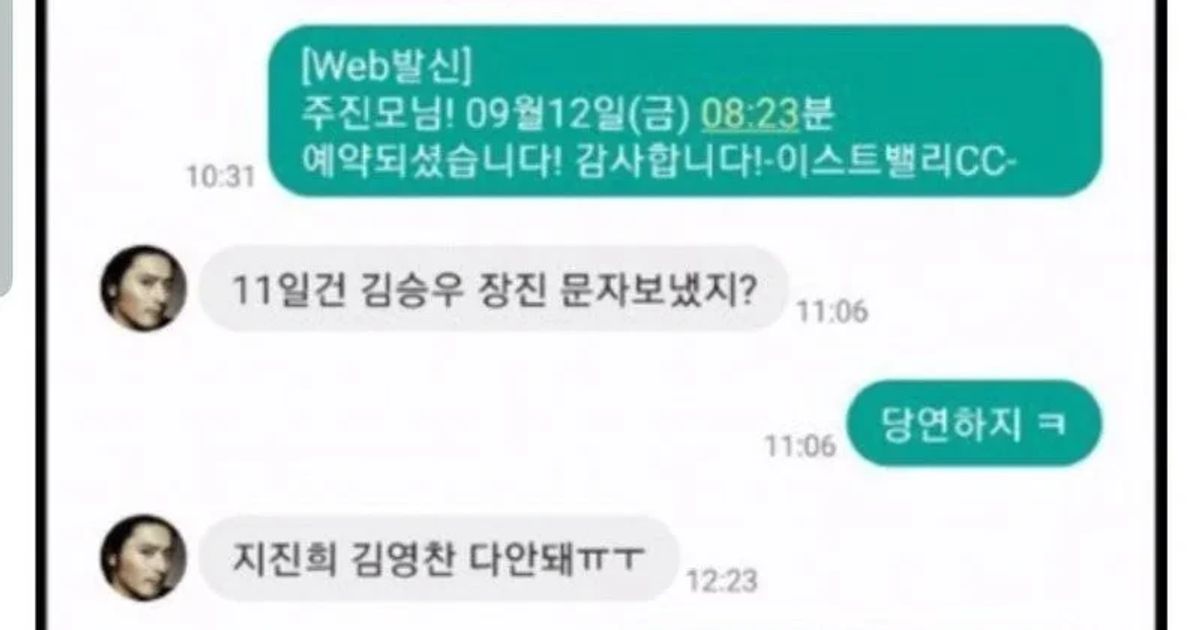1200x630 pixels.
Task: Select the gray 다안돼ㅠㅜ message bubble
Action: click(439, 558)
